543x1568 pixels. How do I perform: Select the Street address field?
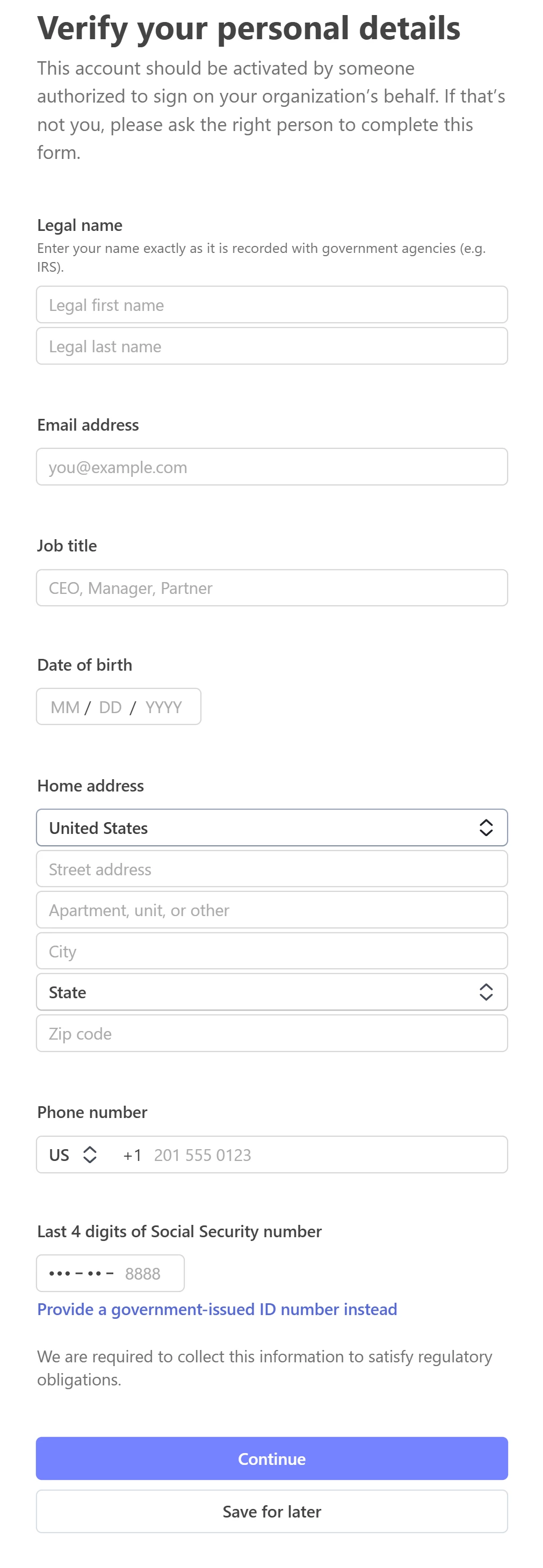(x=272, y=869)
